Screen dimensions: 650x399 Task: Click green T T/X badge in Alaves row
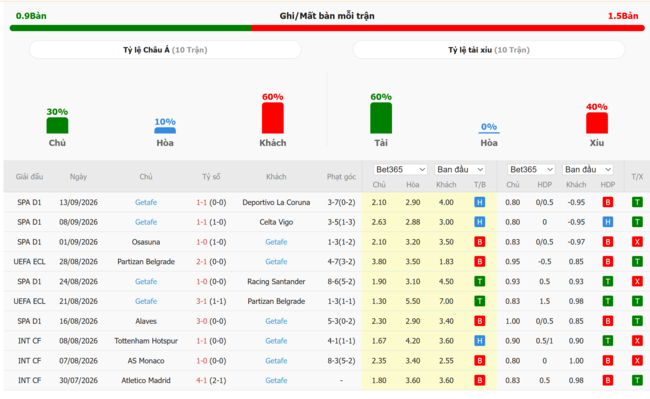637,321
